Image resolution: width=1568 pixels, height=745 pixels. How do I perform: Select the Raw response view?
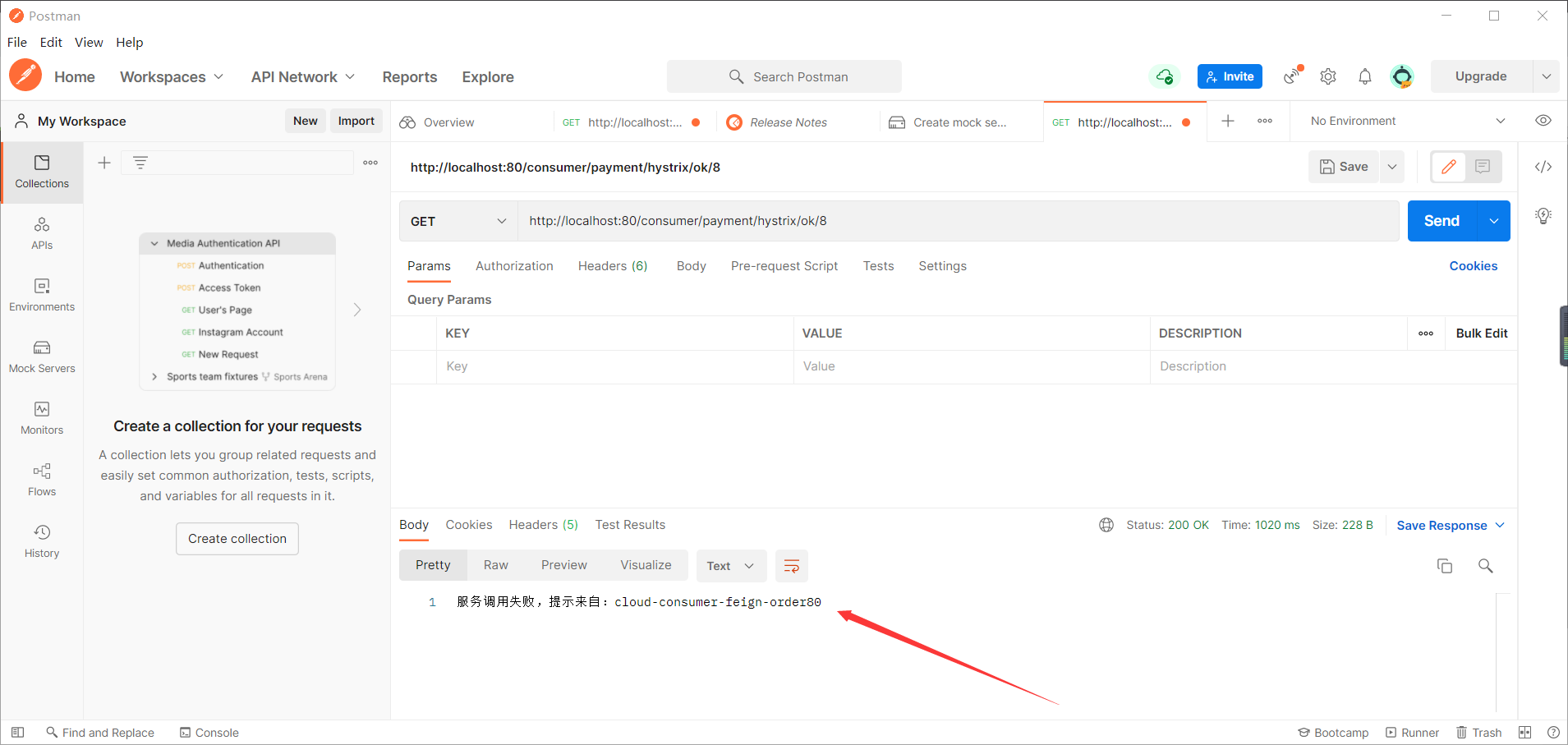point(496,565)
